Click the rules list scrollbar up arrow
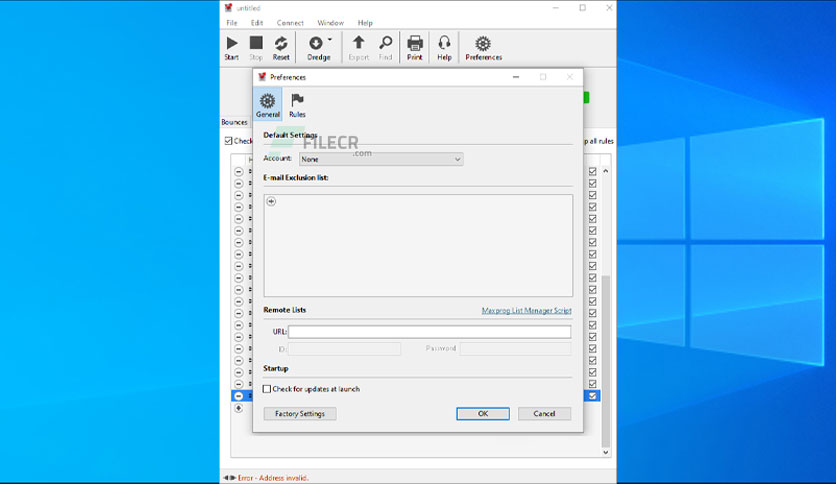836x484 pixels. (x=606, y=171)
